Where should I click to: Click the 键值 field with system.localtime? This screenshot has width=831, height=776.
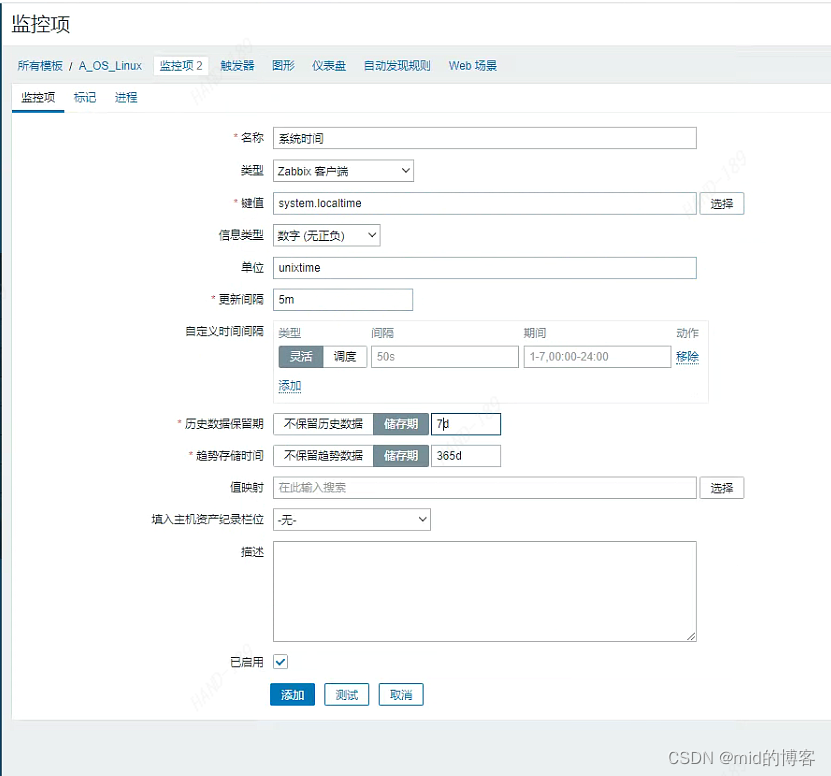click(x=484, y=204)
